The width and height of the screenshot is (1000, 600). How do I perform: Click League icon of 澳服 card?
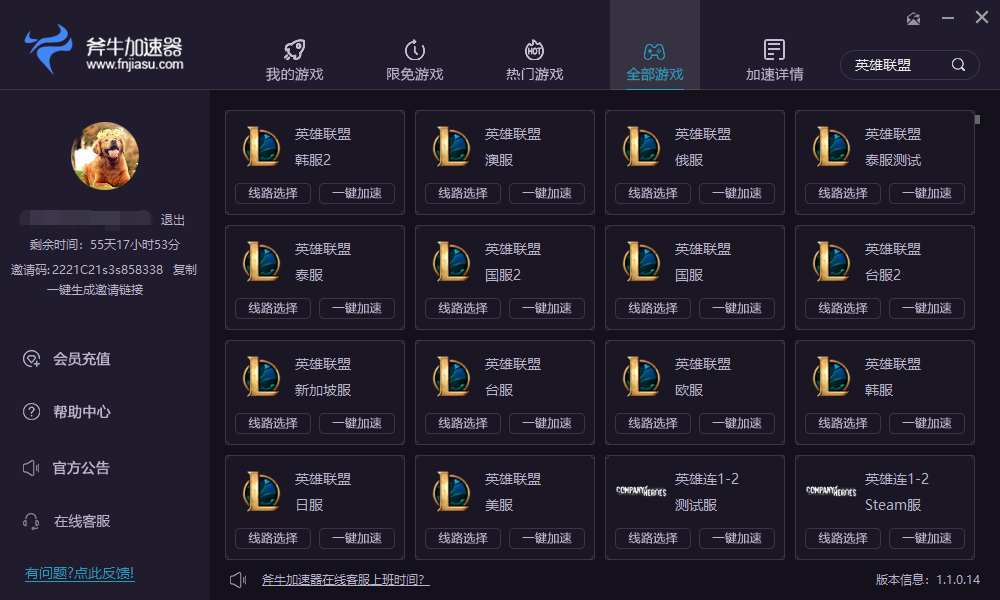[452, 146]
